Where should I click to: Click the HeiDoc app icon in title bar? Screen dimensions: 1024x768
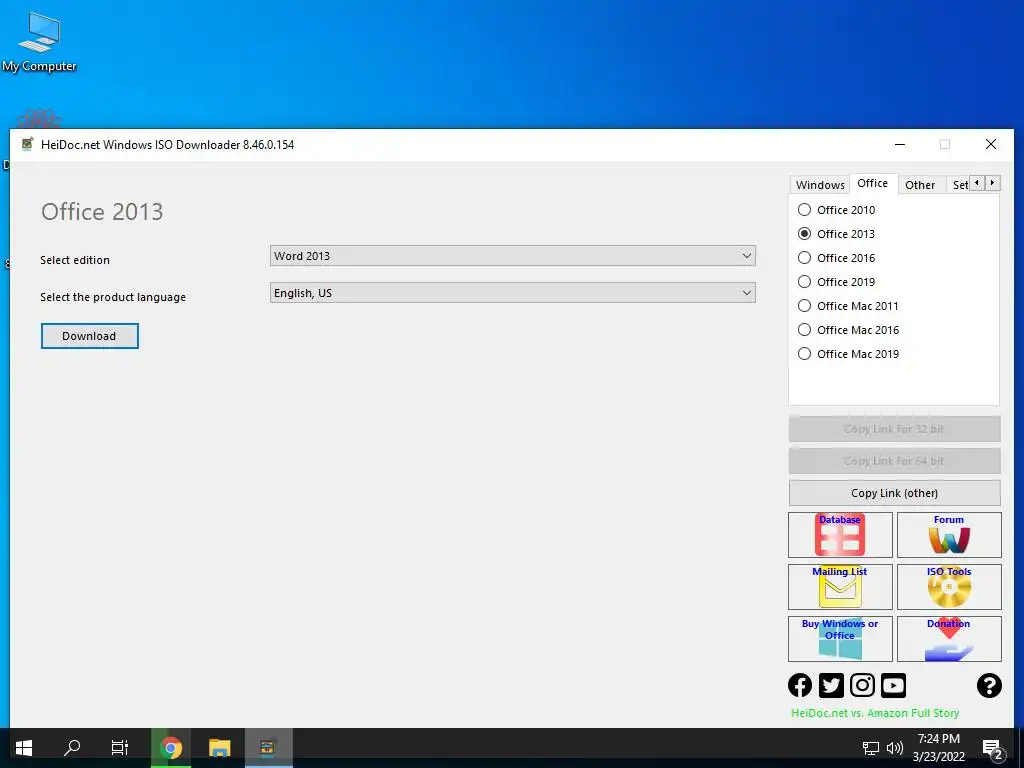(x=27, y=144)
